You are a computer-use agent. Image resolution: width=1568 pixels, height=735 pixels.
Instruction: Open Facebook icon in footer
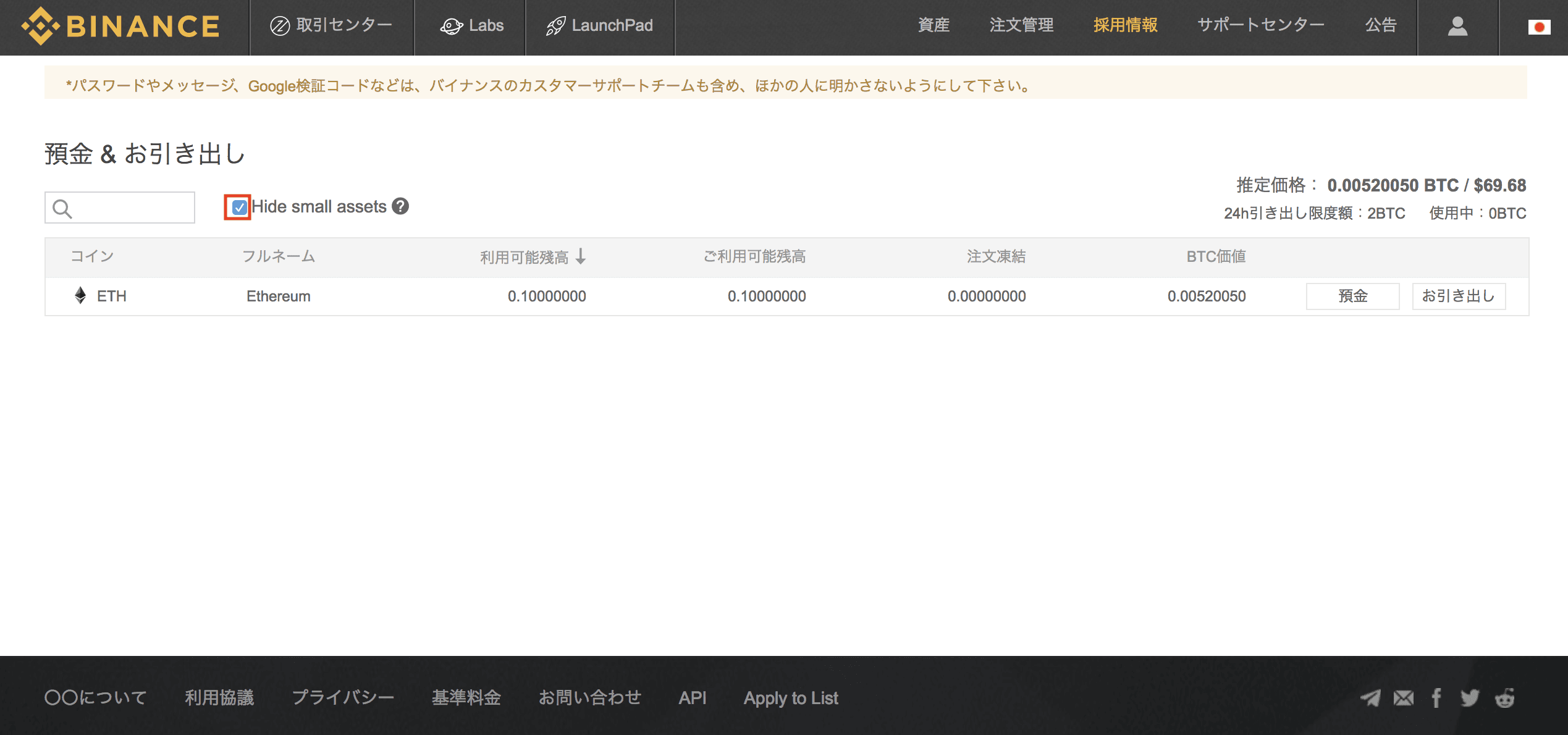[1436, 698]
